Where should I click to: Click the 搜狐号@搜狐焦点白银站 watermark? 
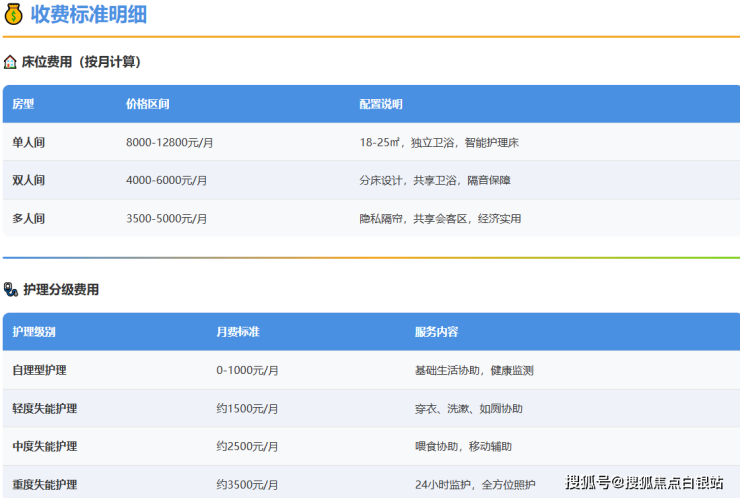click(x=644, y=483)
